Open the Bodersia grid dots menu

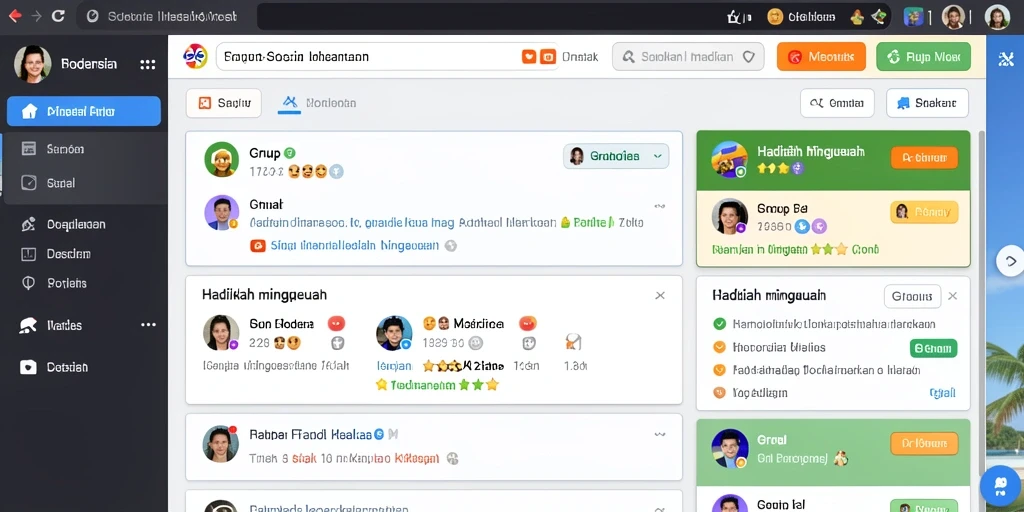click(x=148, y=64)
